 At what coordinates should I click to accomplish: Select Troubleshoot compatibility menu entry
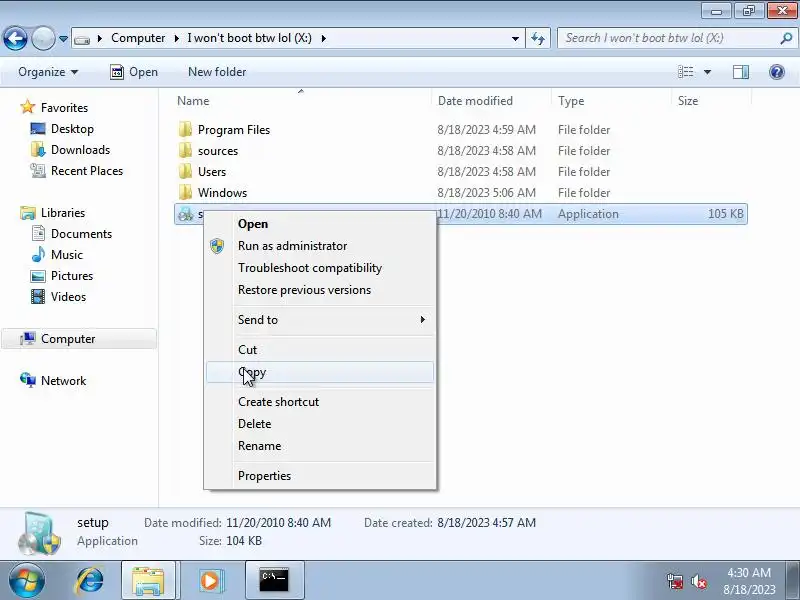(320, 268)
